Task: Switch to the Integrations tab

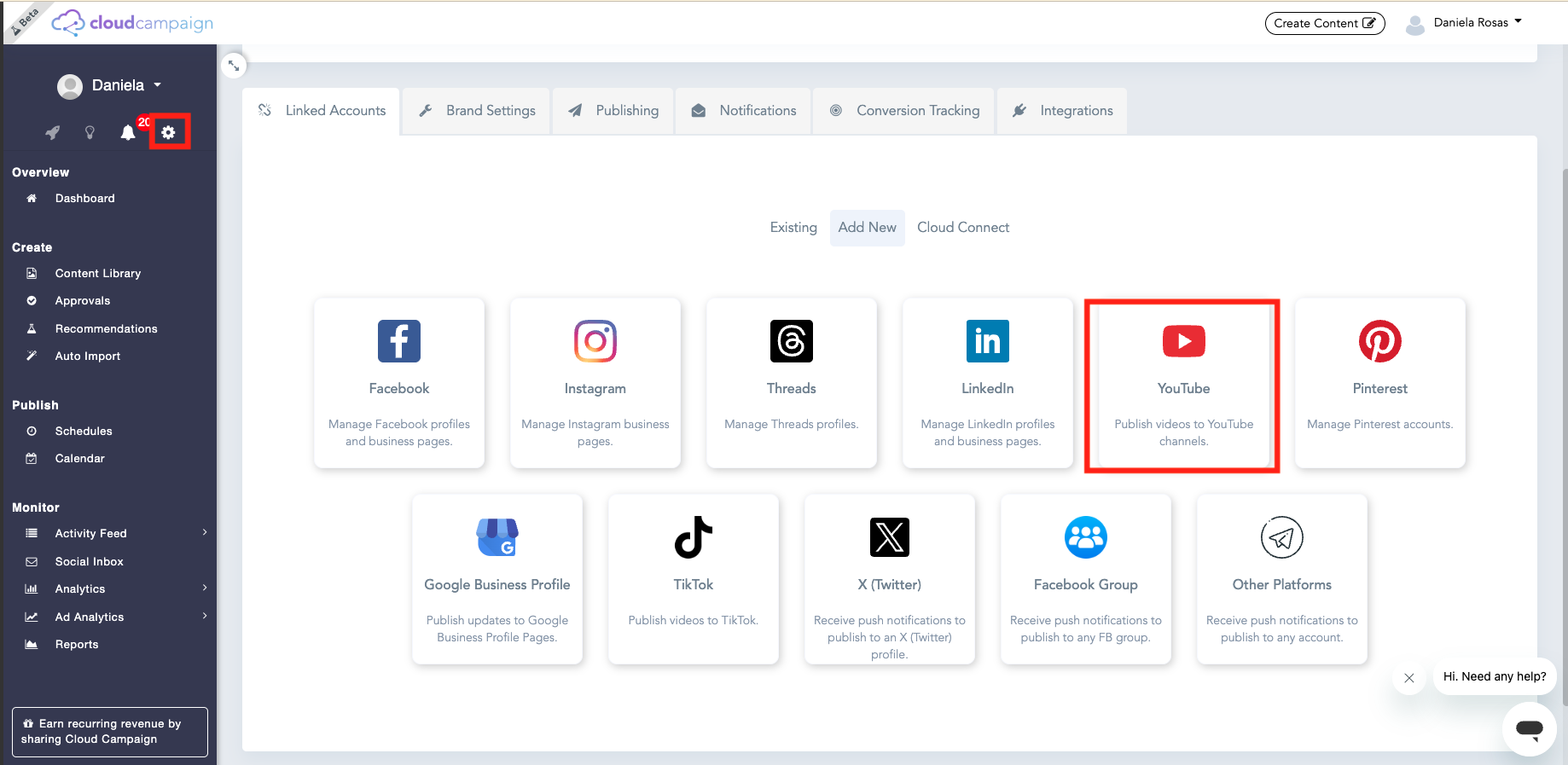Action: 1062,111
